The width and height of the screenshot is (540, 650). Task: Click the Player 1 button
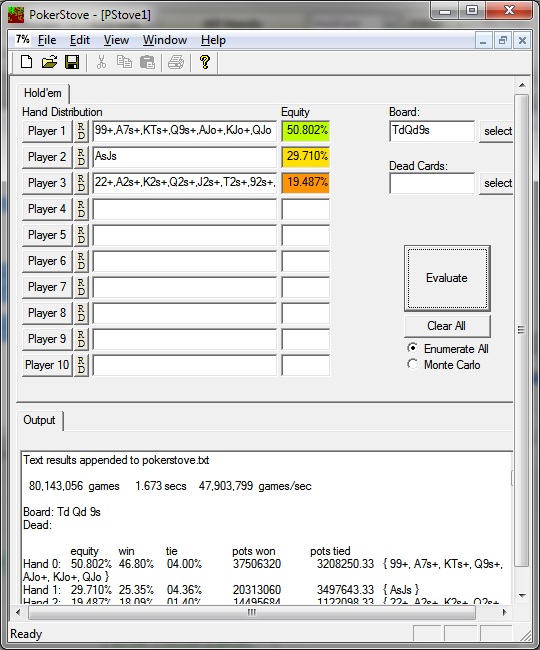point(47,131)
